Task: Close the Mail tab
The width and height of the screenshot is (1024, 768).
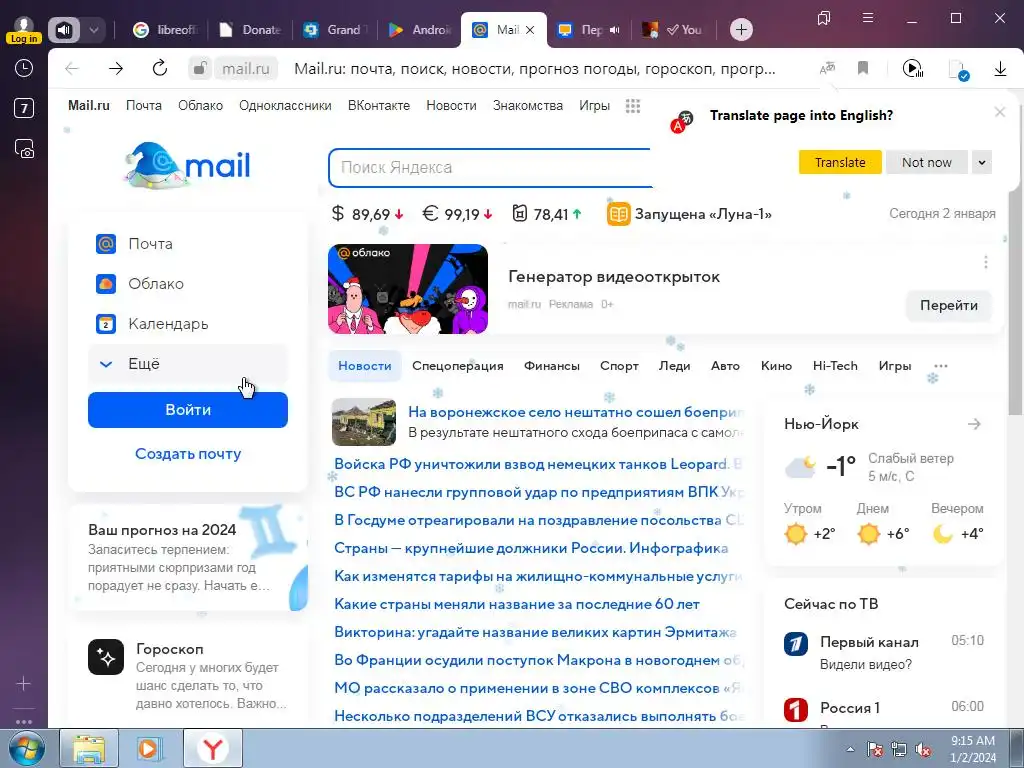Action: point(530,29)
